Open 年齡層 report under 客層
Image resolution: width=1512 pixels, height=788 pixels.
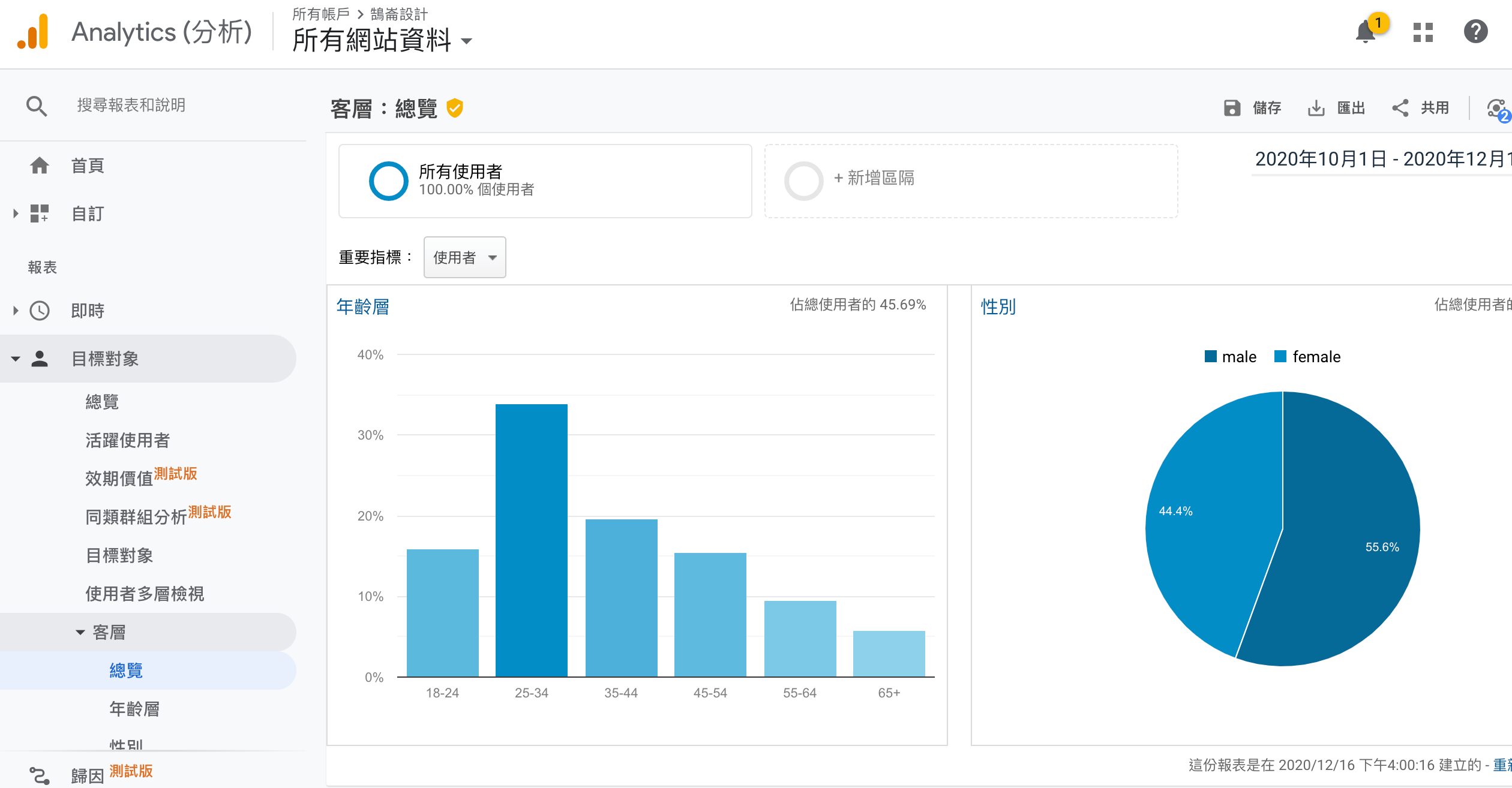click(134, 709)
